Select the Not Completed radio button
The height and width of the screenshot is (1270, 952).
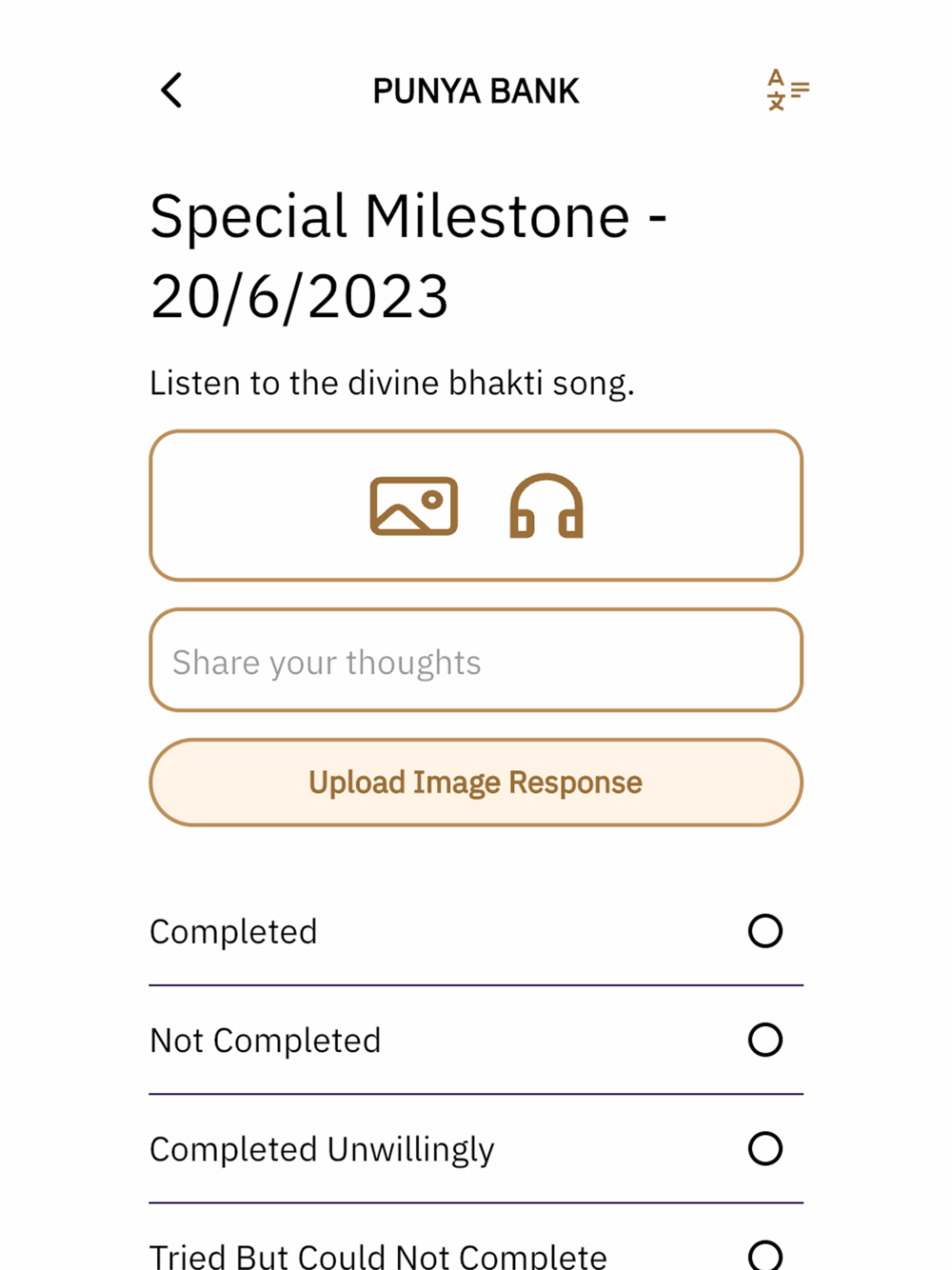[x=764, y=1040]
